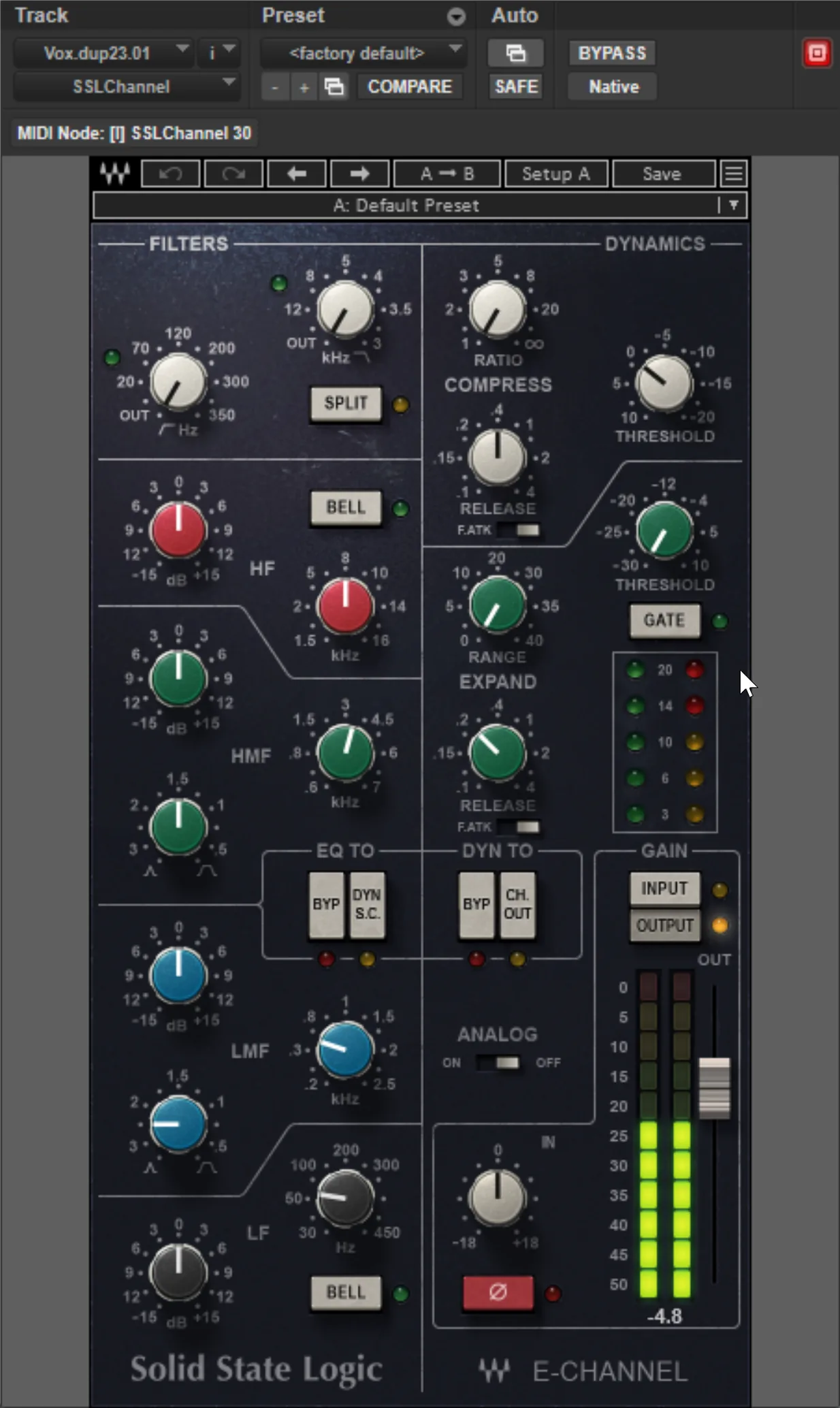
Task: Open the insert 'i' selector dropdown
Action: coord(219,53)
